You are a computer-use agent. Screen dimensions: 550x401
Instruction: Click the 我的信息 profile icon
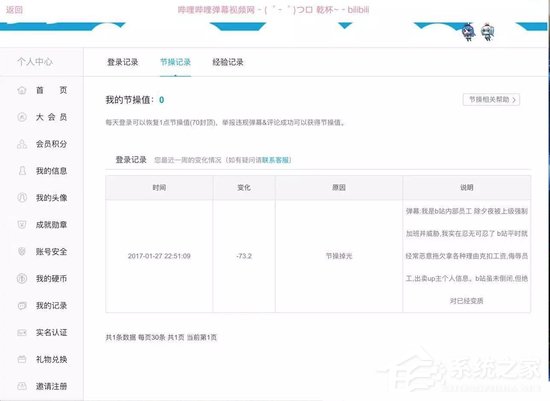tap(22, 171)
